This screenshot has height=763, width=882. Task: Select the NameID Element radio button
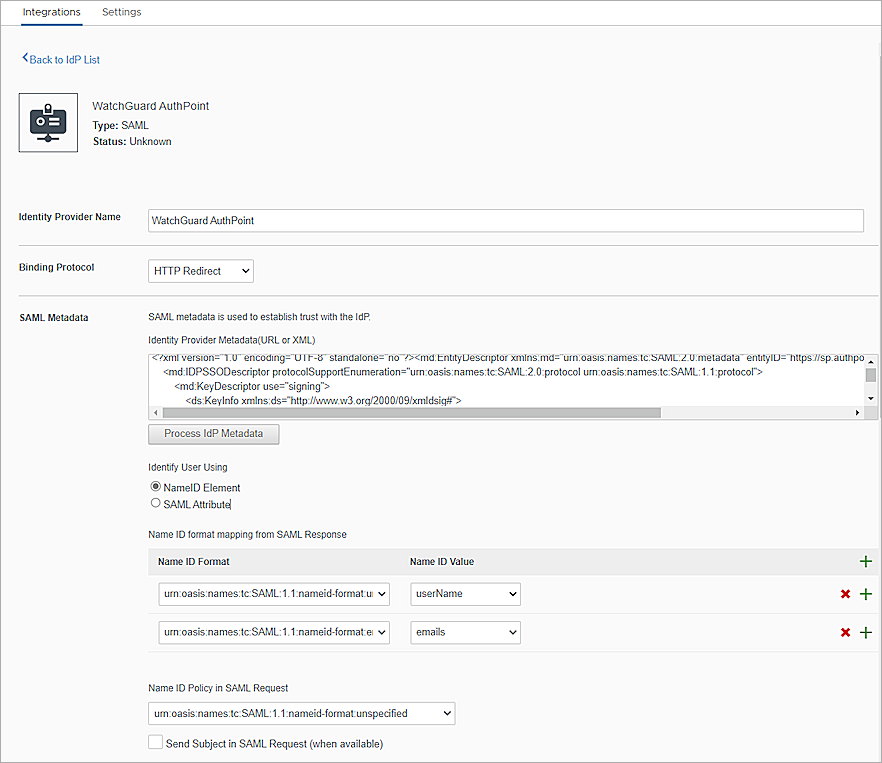tap(155, 487)
